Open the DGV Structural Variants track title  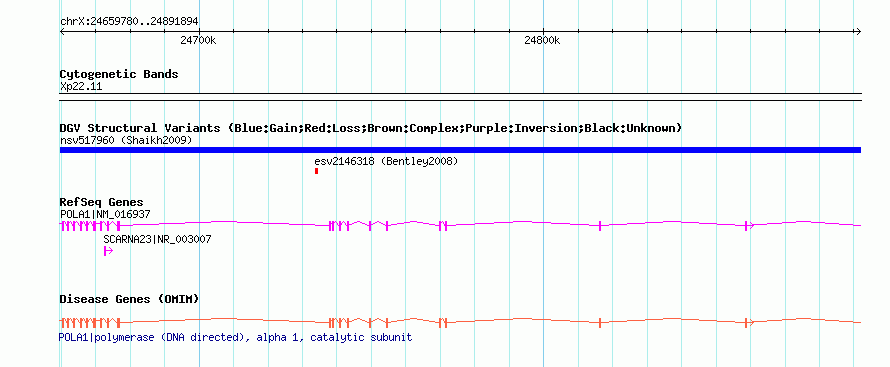[x=371, y=128]
